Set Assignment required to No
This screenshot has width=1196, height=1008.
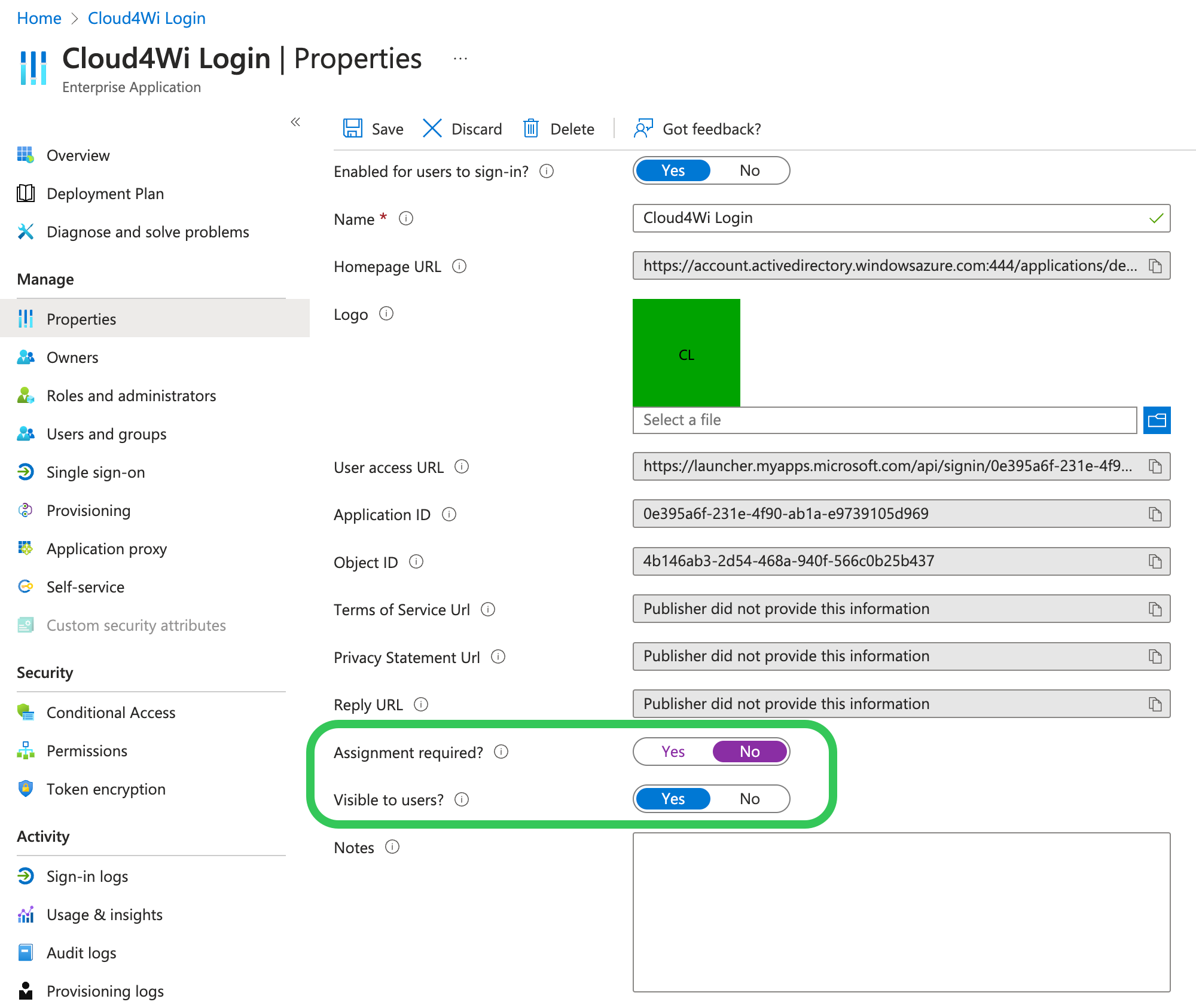[749, 752]
